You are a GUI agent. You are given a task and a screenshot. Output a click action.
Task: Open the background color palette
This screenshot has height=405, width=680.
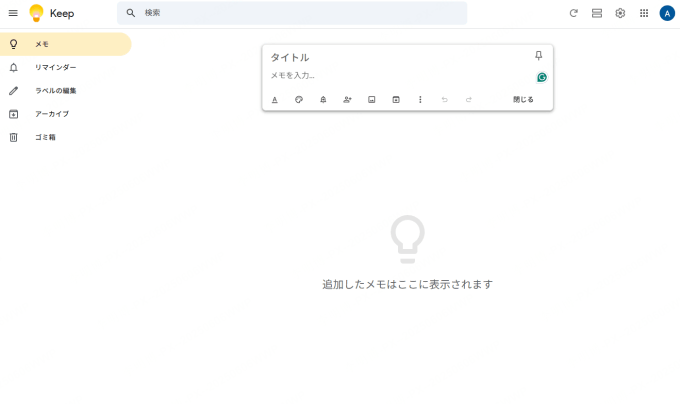pos(299,100)
